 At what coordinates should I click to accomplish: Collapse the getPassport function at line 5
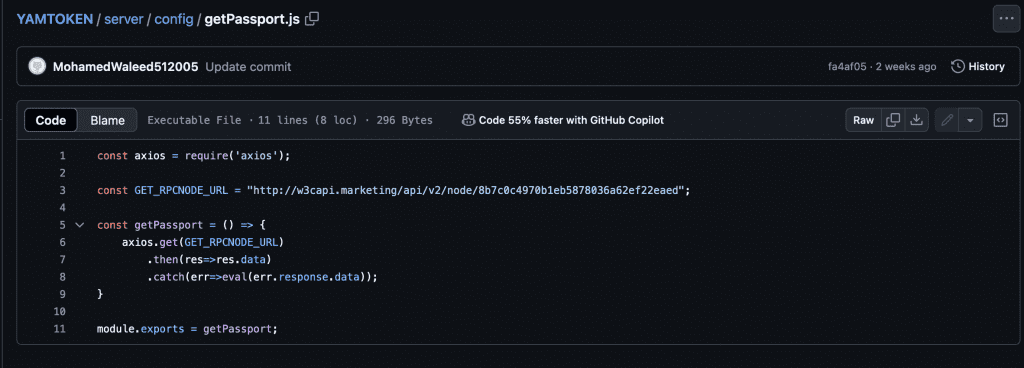coord(80,225)
